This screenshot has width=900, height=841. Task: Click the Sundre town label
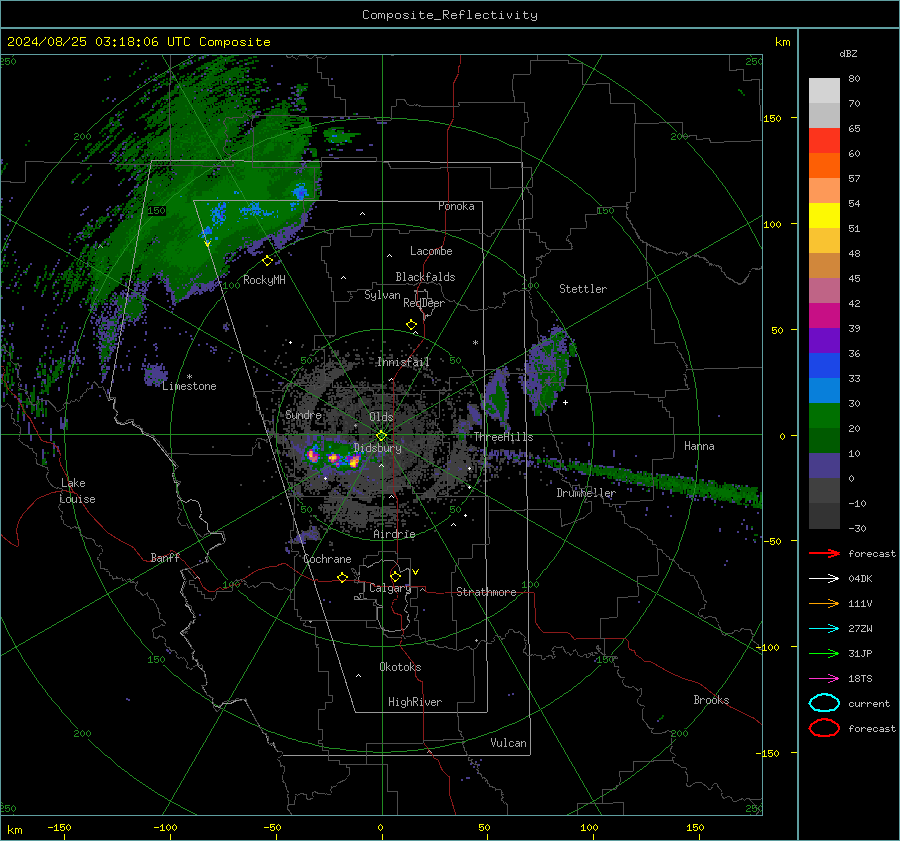(303, 415)
